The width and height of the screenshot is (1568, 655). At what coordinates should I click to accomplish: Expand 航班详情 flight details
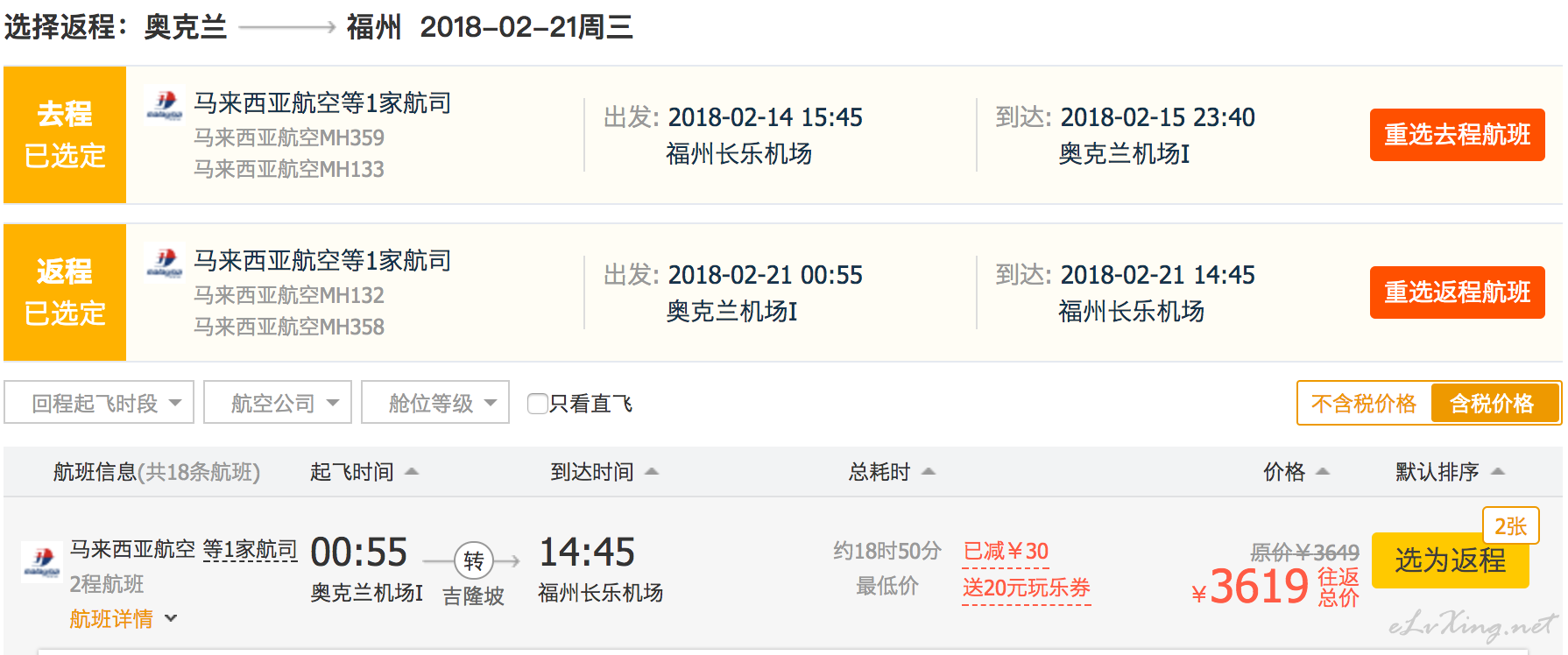[124, 619]
